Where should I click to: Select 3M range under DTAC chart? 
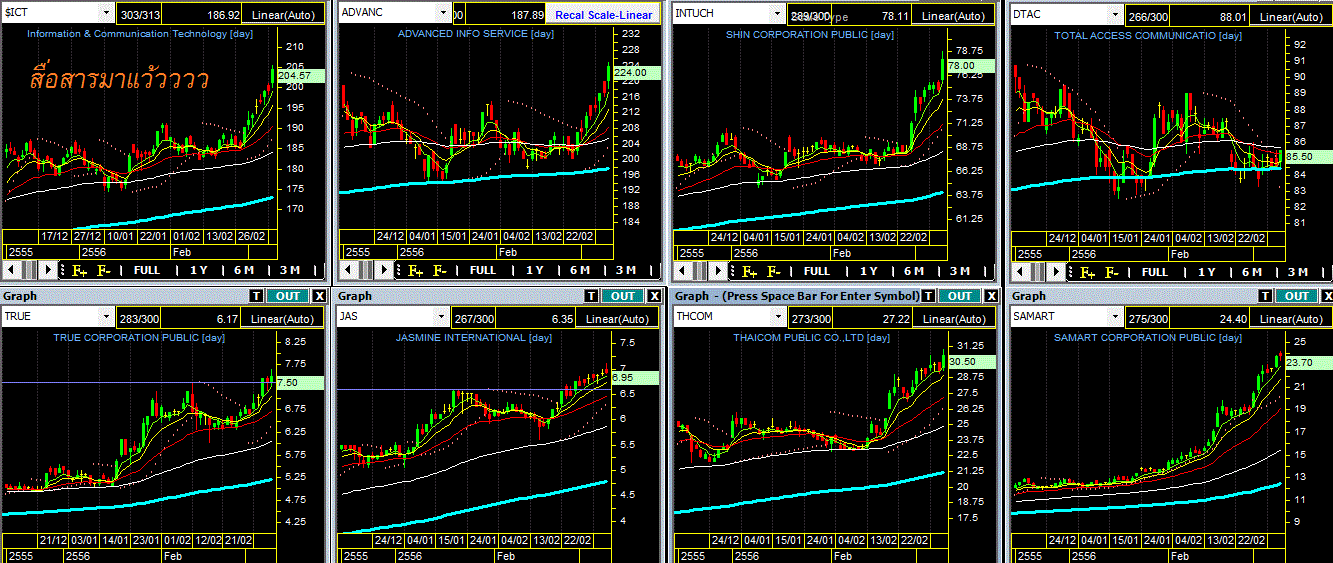pyautogui.click(x=1298, y=271)
